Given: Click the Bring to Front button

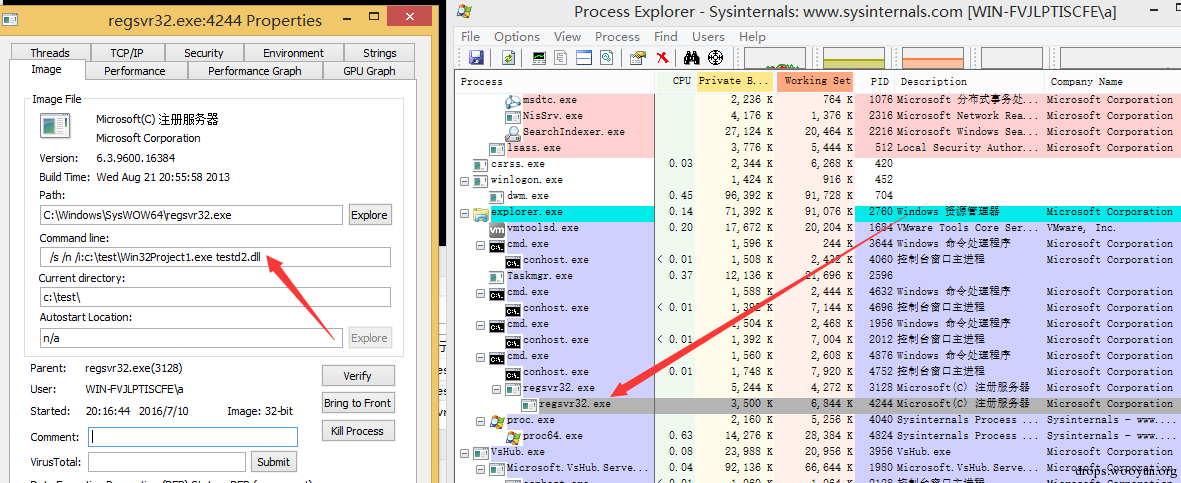Looking at the screenshot, I should [358, 403].
